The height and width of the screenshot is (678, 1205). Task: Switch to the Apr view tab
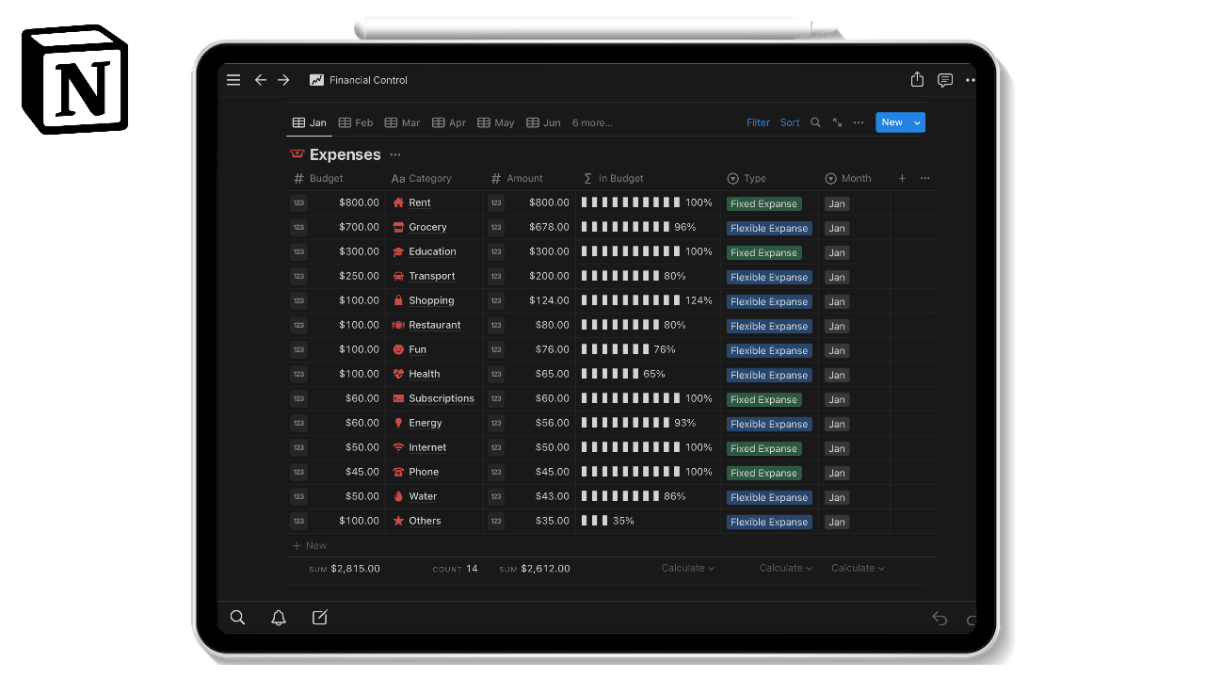tap(449, 123)
